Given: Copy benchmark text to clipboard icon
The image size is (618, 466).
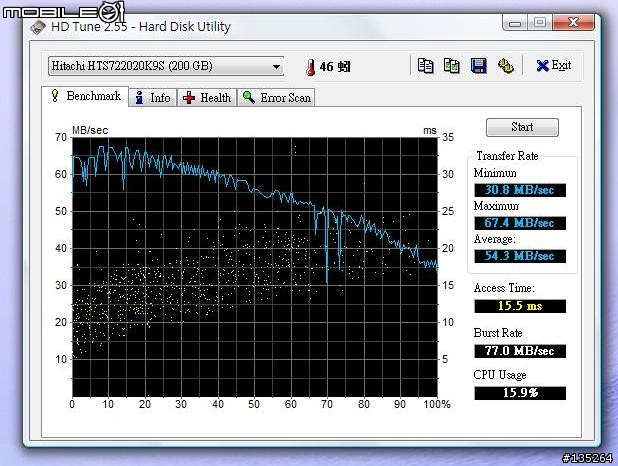Looking at the screenshot, I should point(425,66).
